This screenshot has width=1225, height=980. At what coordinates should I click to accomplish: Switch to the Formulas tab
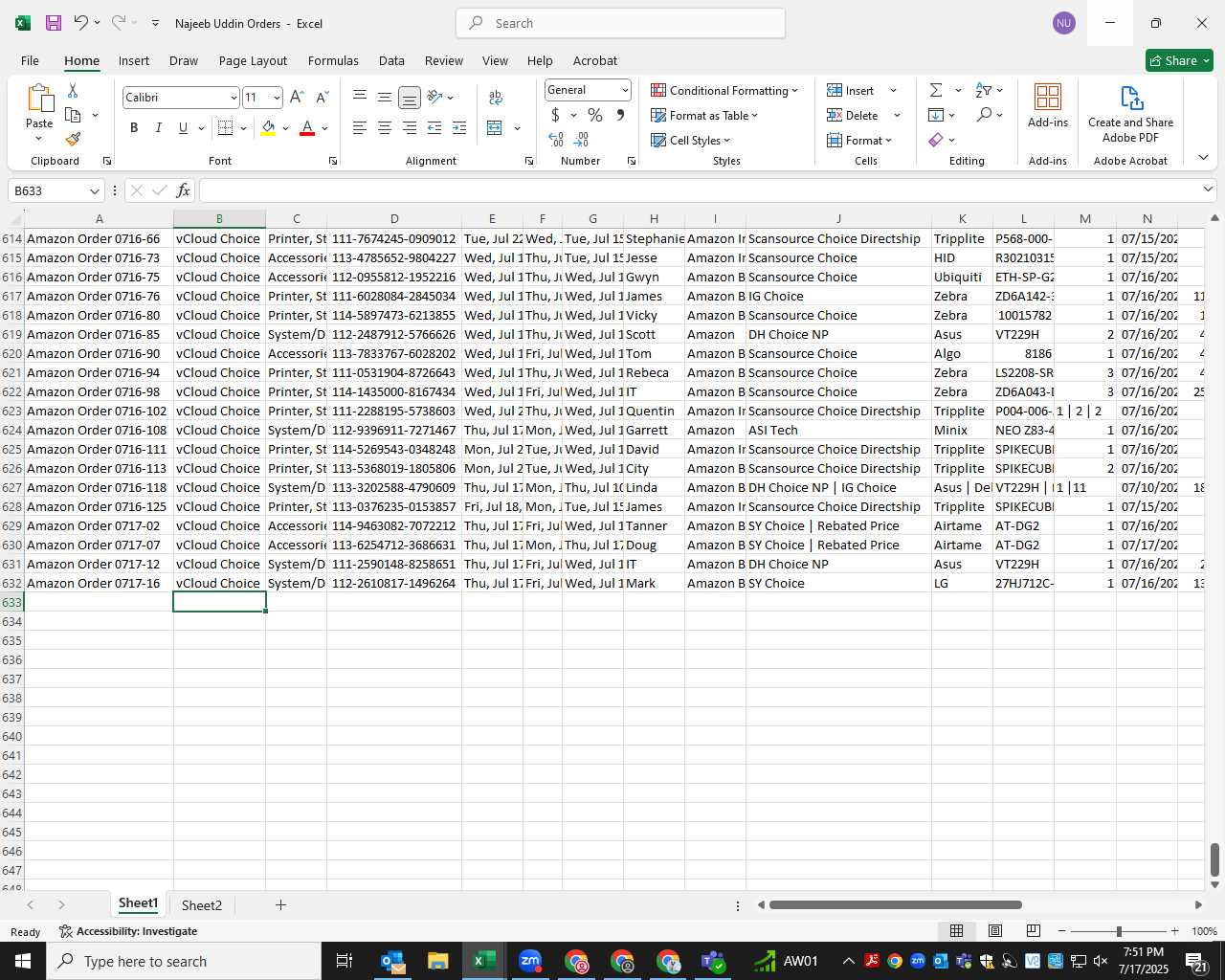click(333, 60)
